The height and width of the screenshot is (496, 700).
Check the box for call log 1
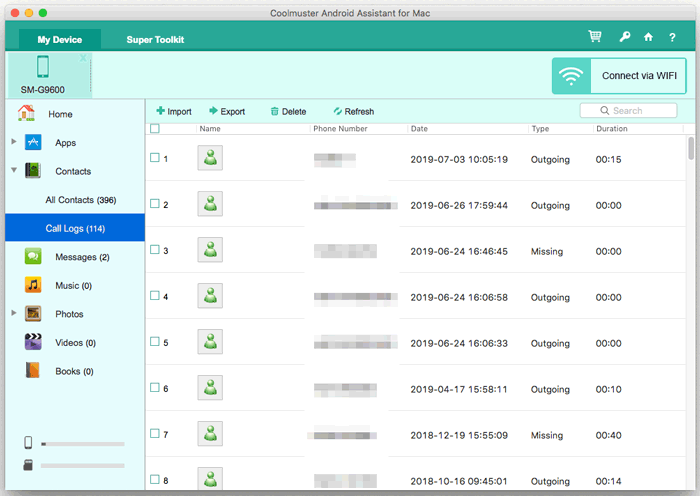(x=155, y=158)
